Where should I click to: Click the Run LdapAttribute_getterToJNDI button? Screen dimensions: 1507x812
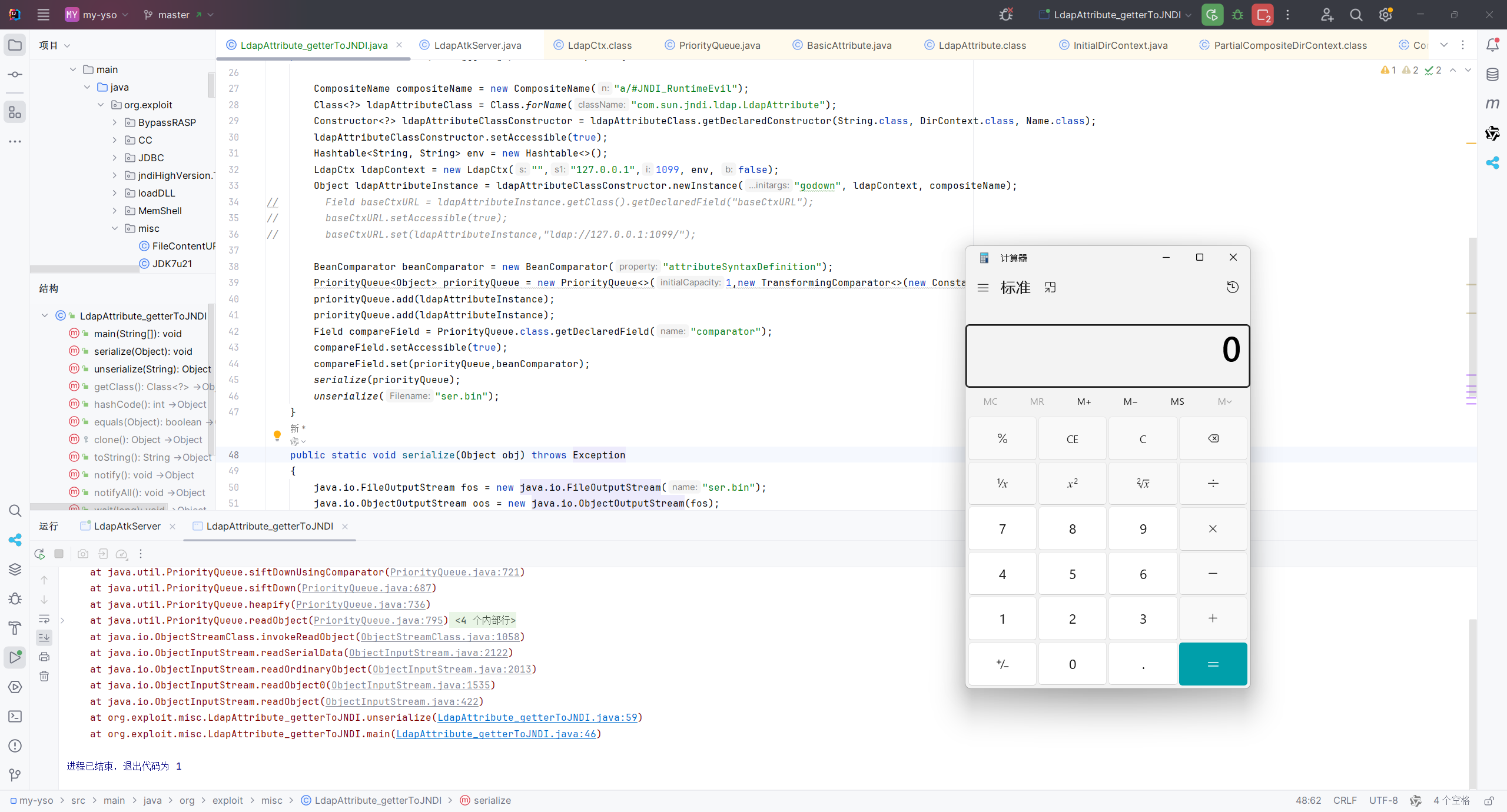point(1212,15)
